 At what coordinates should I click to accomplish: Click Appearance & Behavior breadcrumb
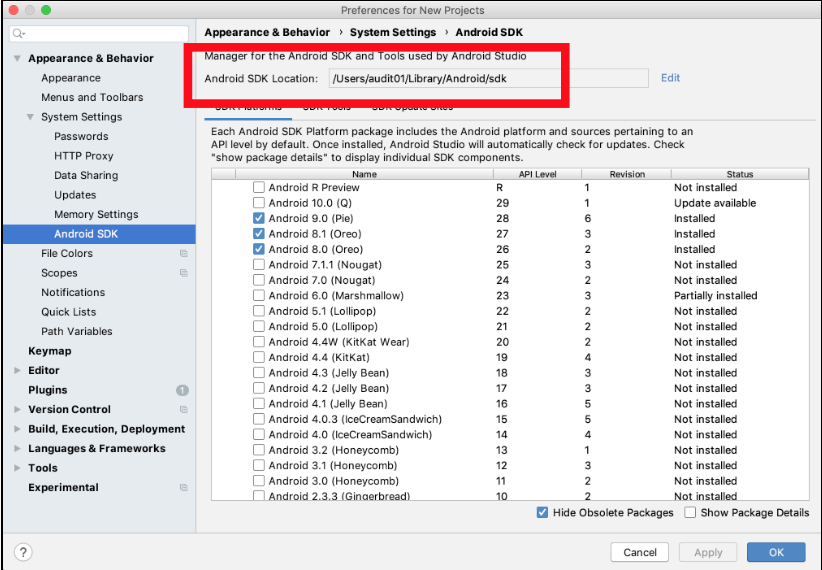tap(267, 32)
